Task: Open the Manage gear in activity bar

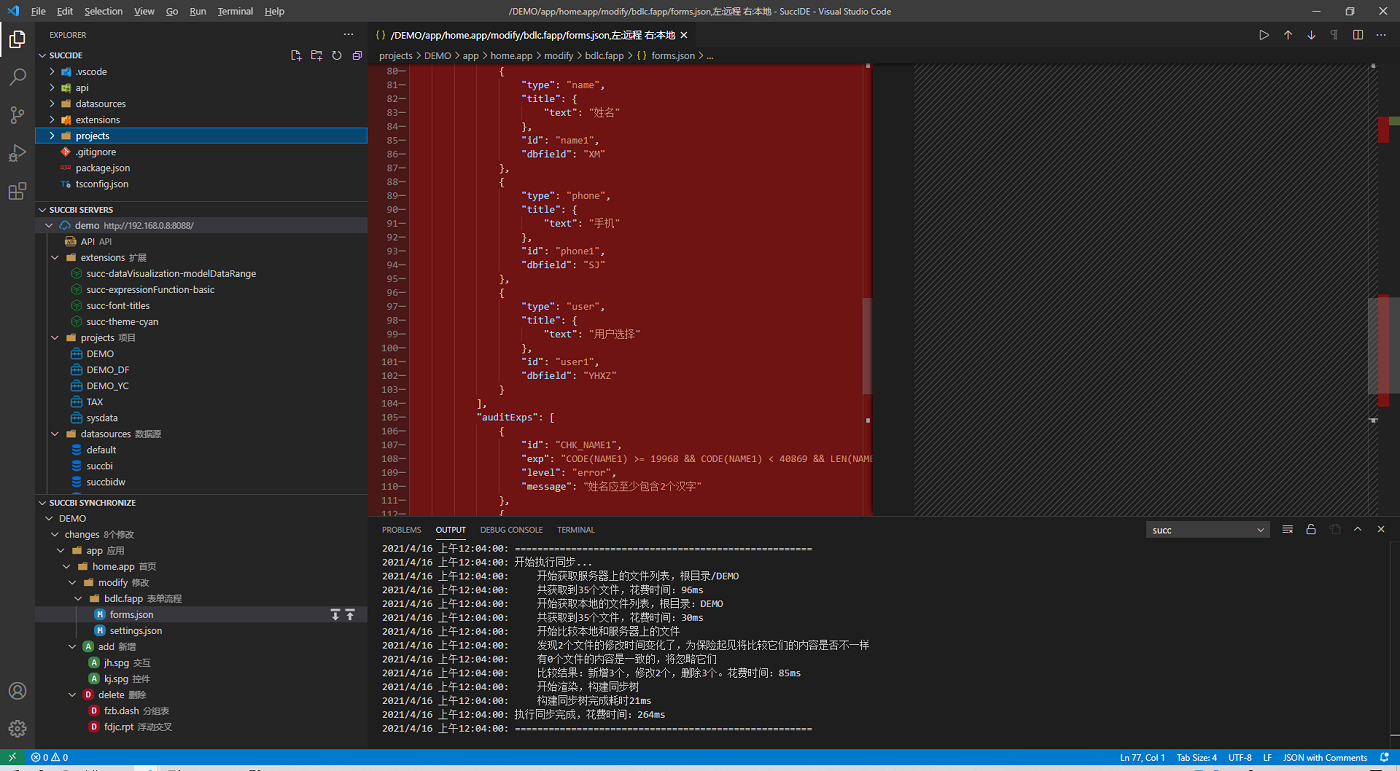Action: click(17, 729)
